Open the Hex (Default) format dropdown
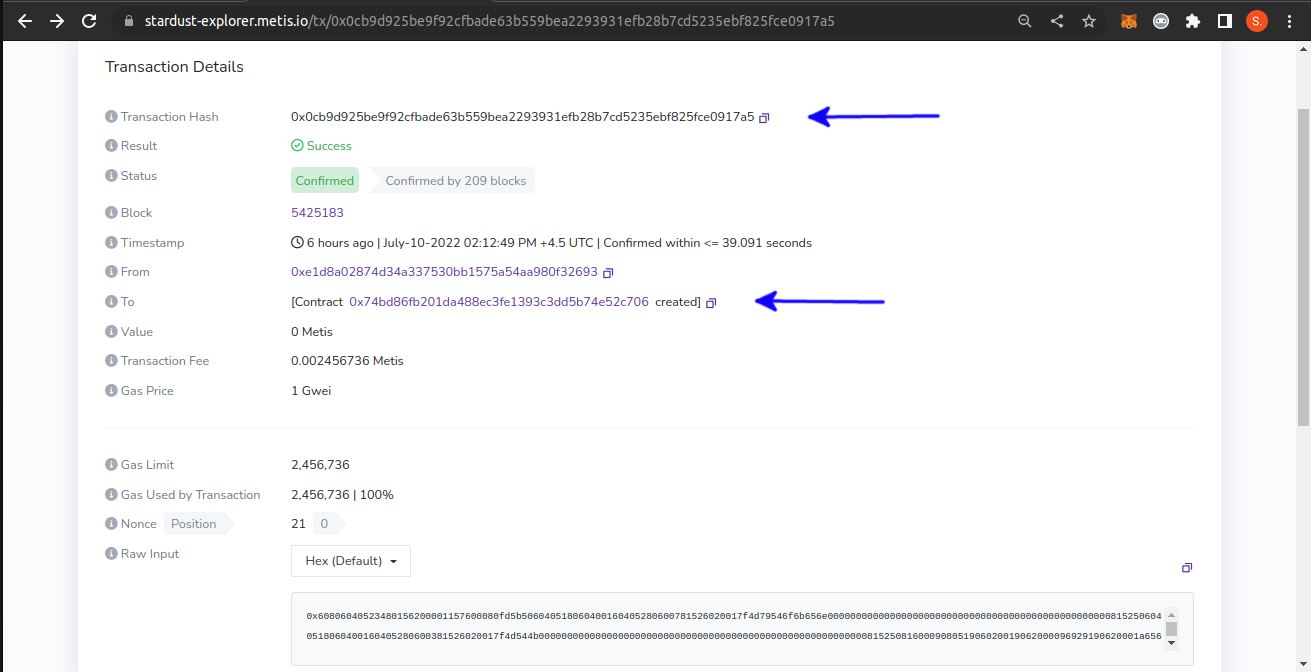Screen dimensions: 1311x672 tap(351, 561)
